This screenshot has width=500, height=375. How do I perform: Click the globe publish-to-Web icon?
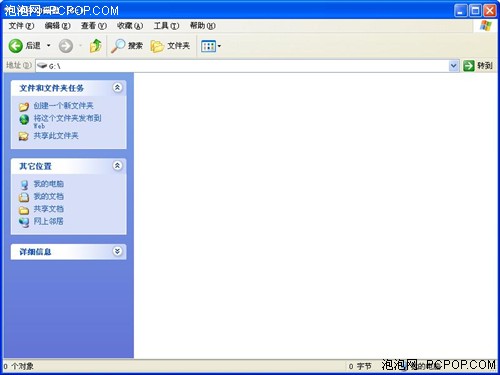[x=24, y=119]
